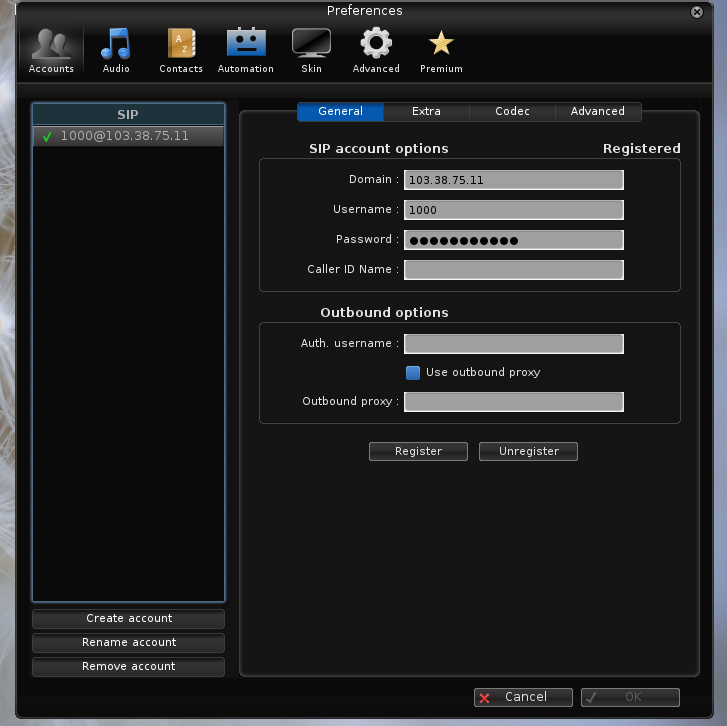This screenshot has height=726, width=727.
Task: Focus the Username field
Action: click(514, 210)
